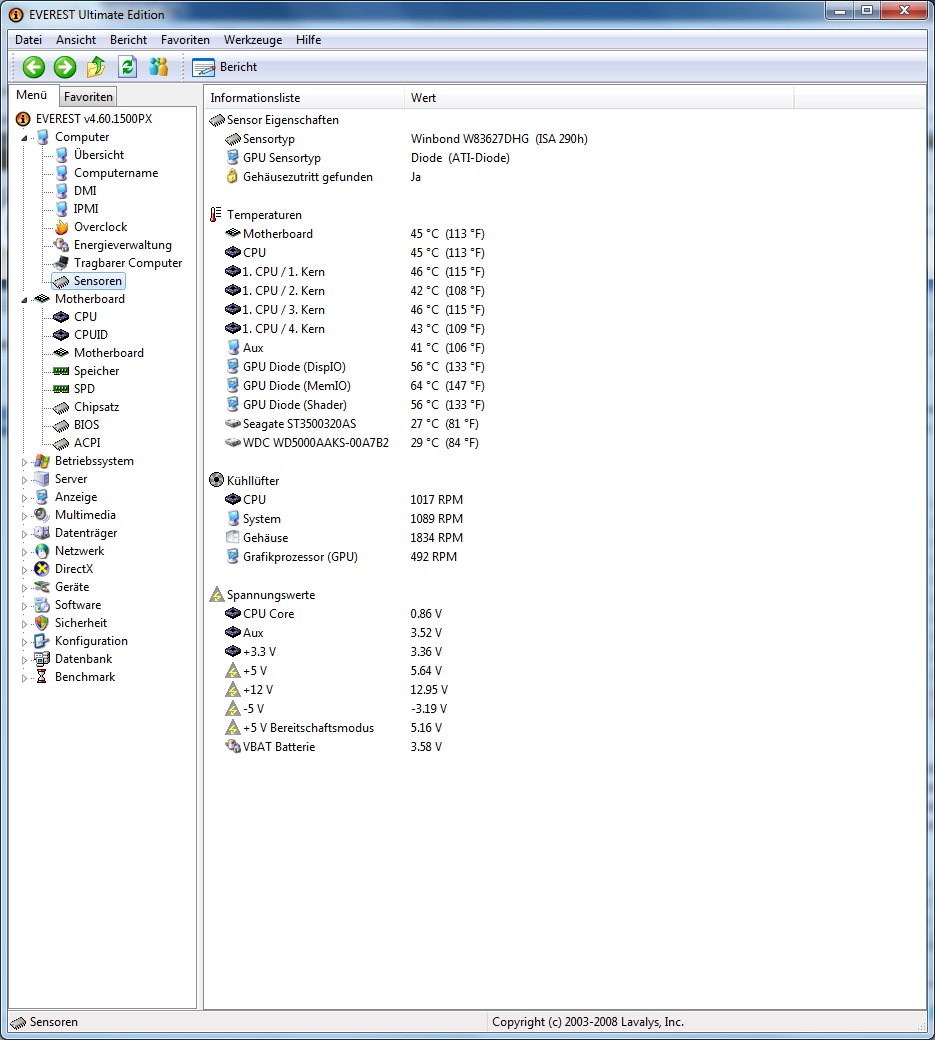
Task: Expand the Geräte node
Action: click(25, 587)
